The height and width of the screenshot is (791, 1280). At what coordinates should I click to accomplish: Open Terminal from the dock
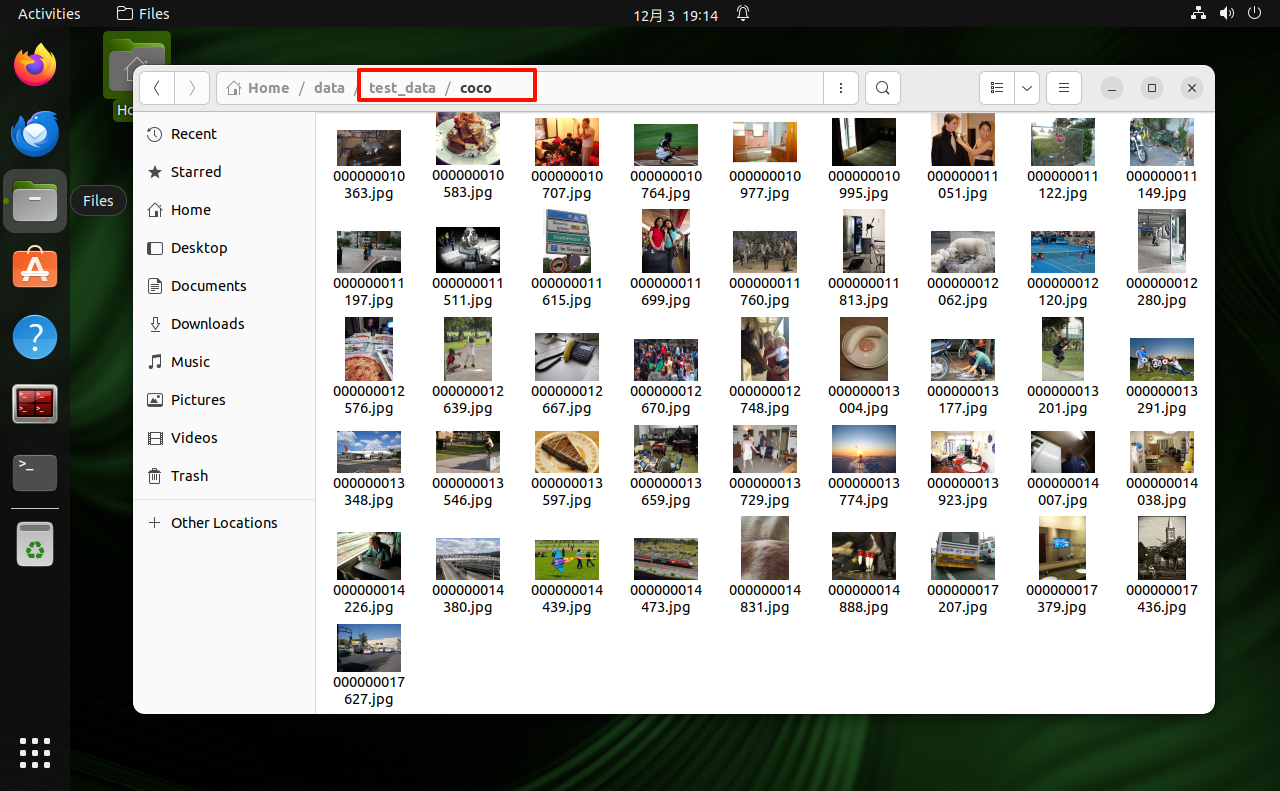tap(35, 473)
